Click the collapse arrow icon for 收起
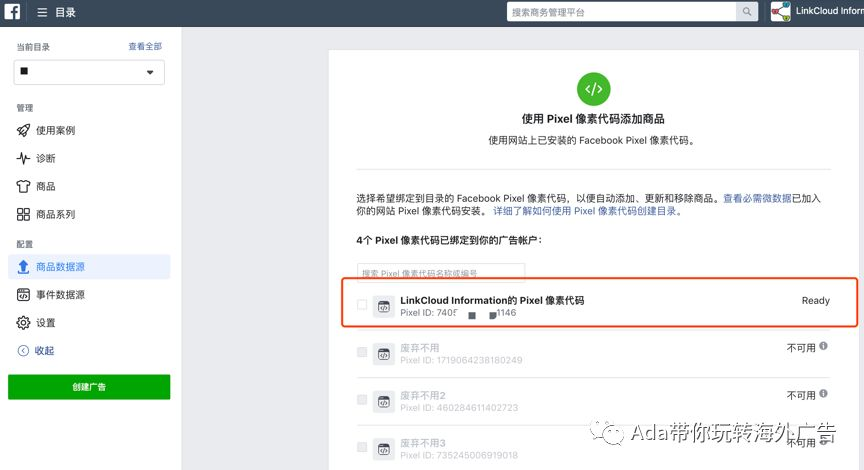864x470 pixels. click(x=23, y=350)
